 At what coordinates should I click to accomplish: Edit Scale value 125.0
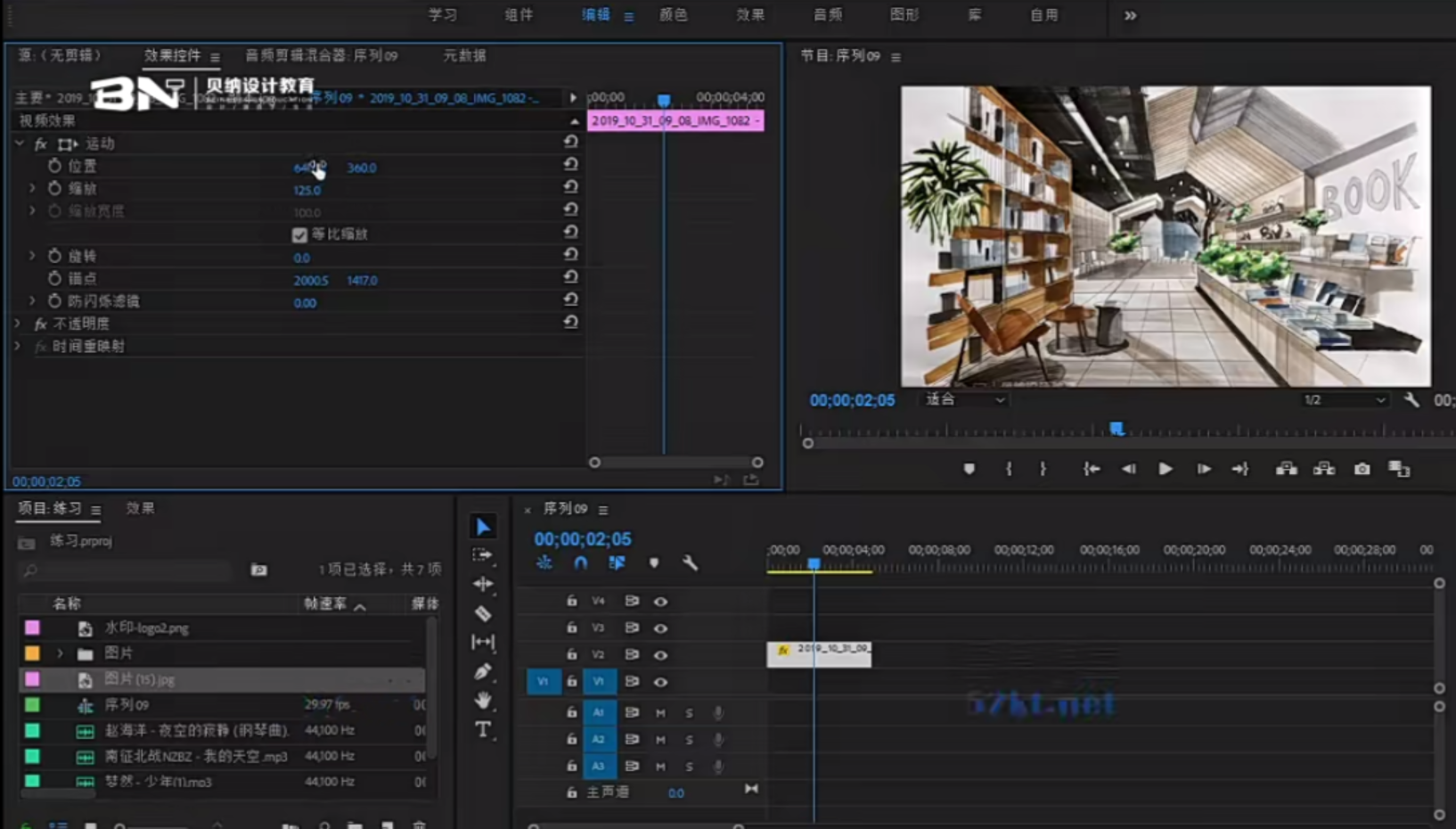pos(307,190)
